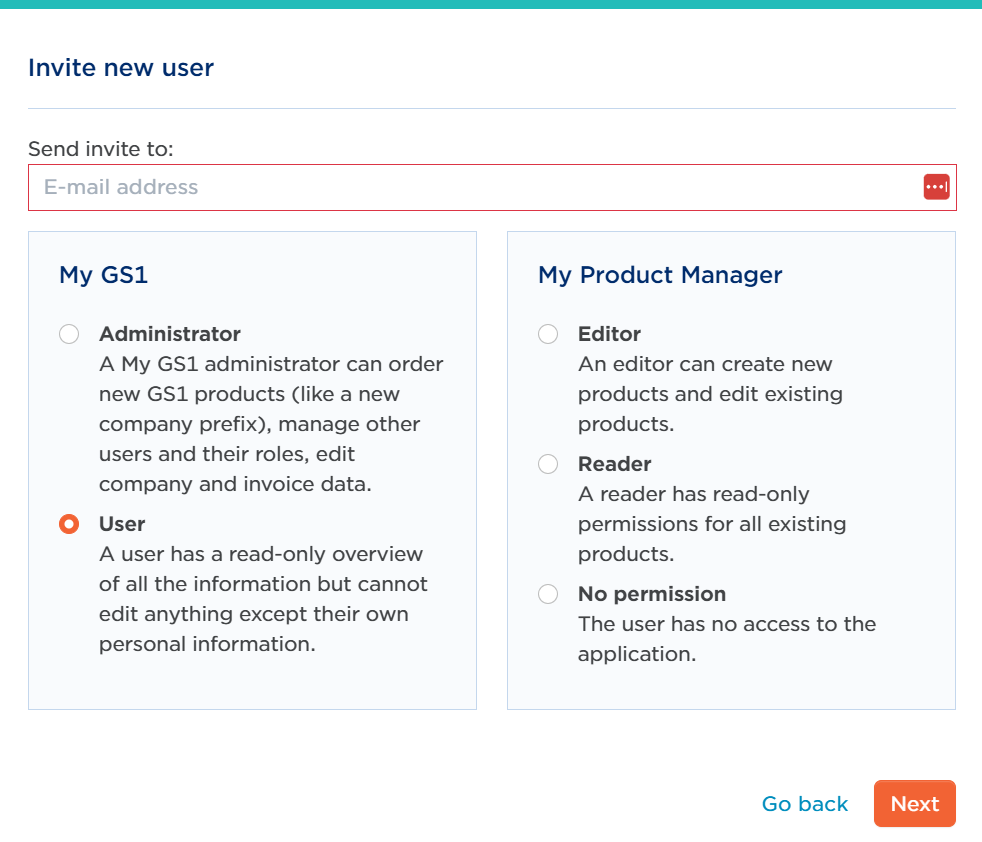Click the User label text
Image resolution: width=982 pixels, height=842 pixels.
(122, 524)
